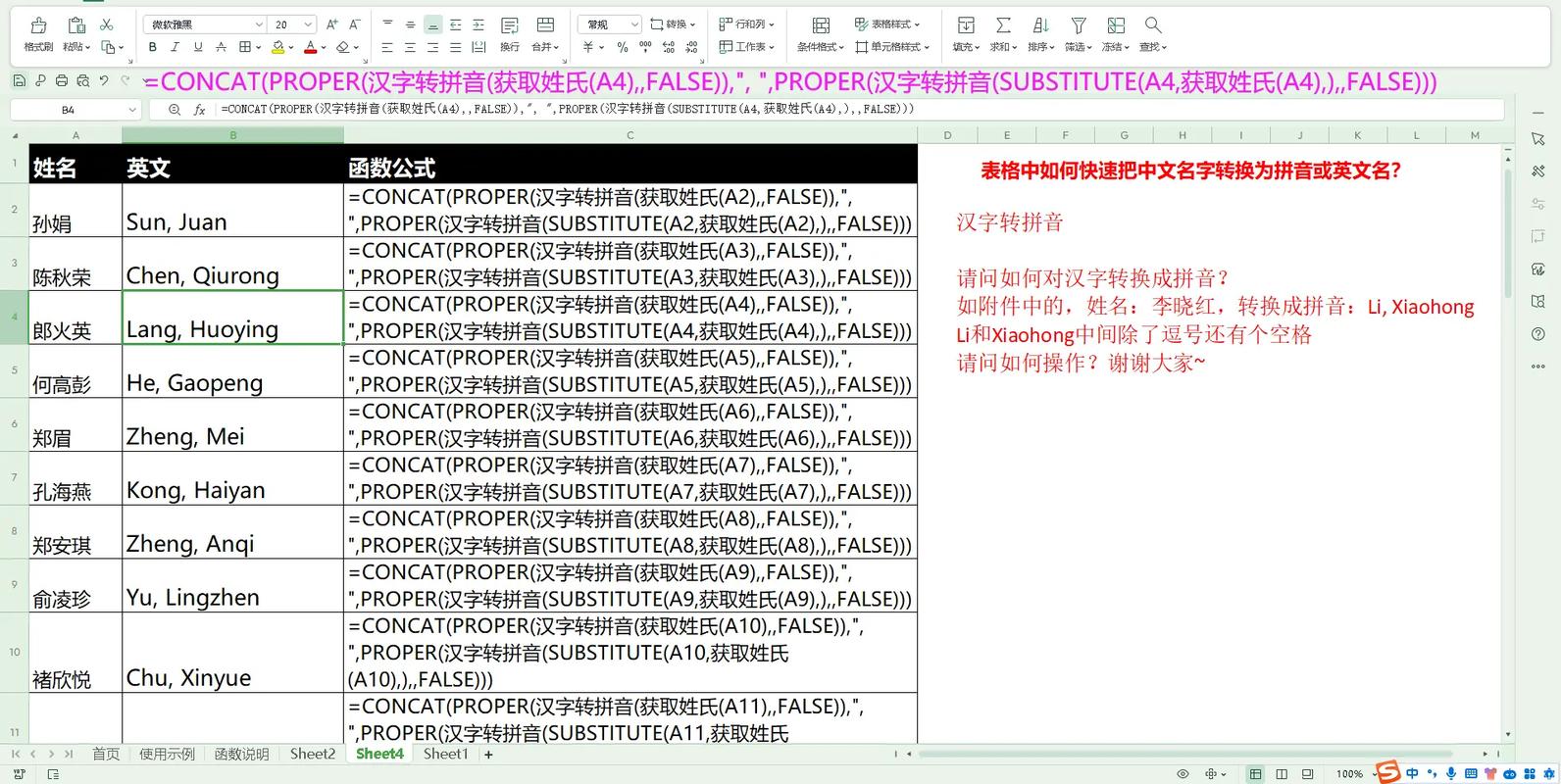Add a new sheet with the plus button

[488, 755]
